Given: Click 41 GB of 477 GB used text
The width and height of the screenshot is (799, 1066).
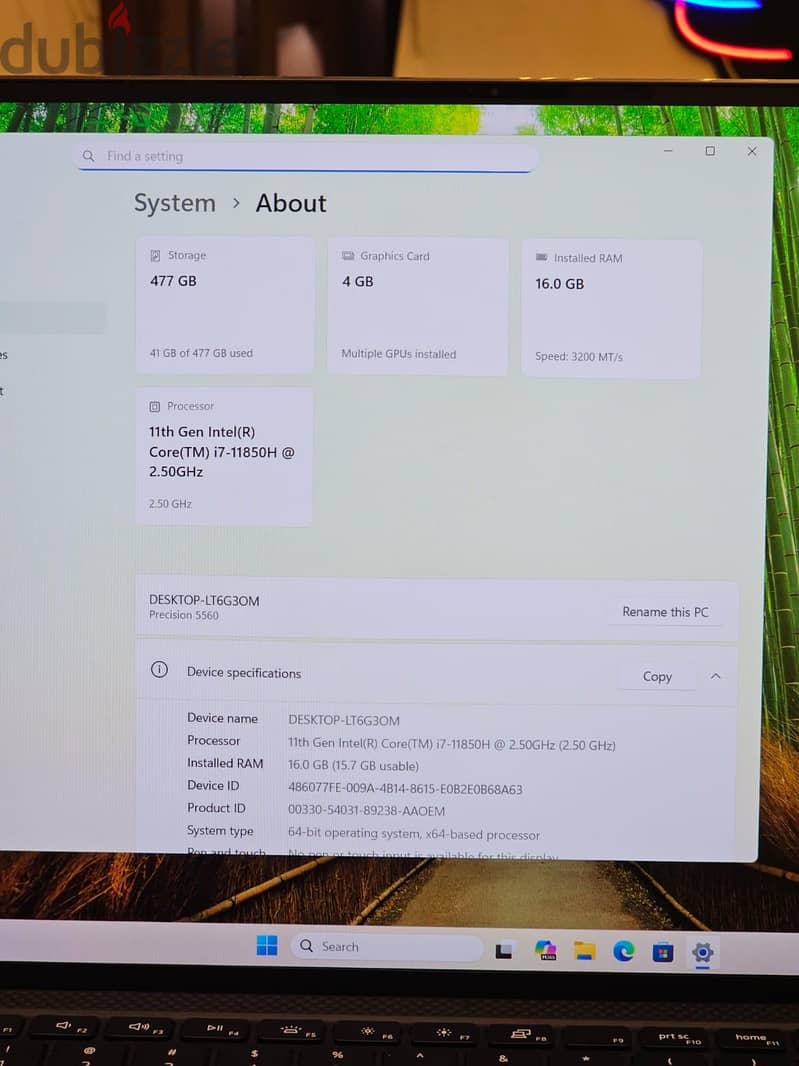Looking at the screenshot, I should [201, 353].
